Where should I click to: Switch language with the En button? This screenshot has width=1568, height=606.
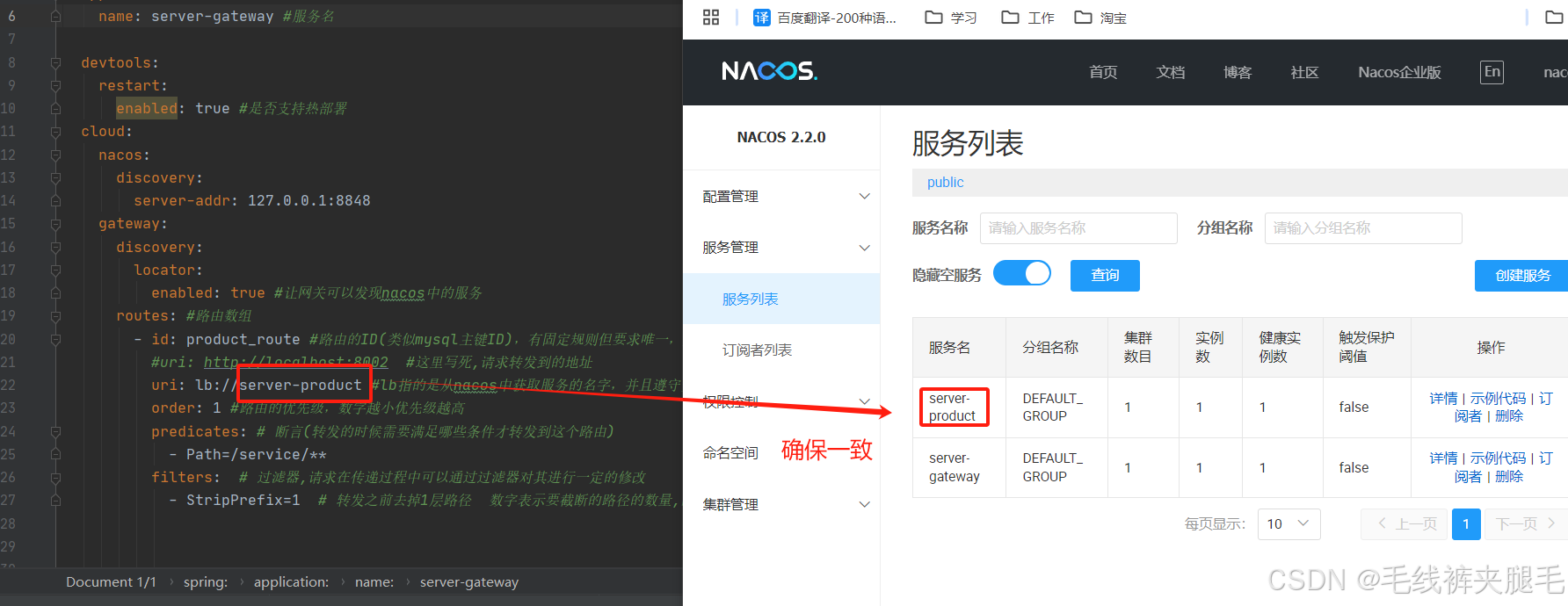(x=1492, y=72)
